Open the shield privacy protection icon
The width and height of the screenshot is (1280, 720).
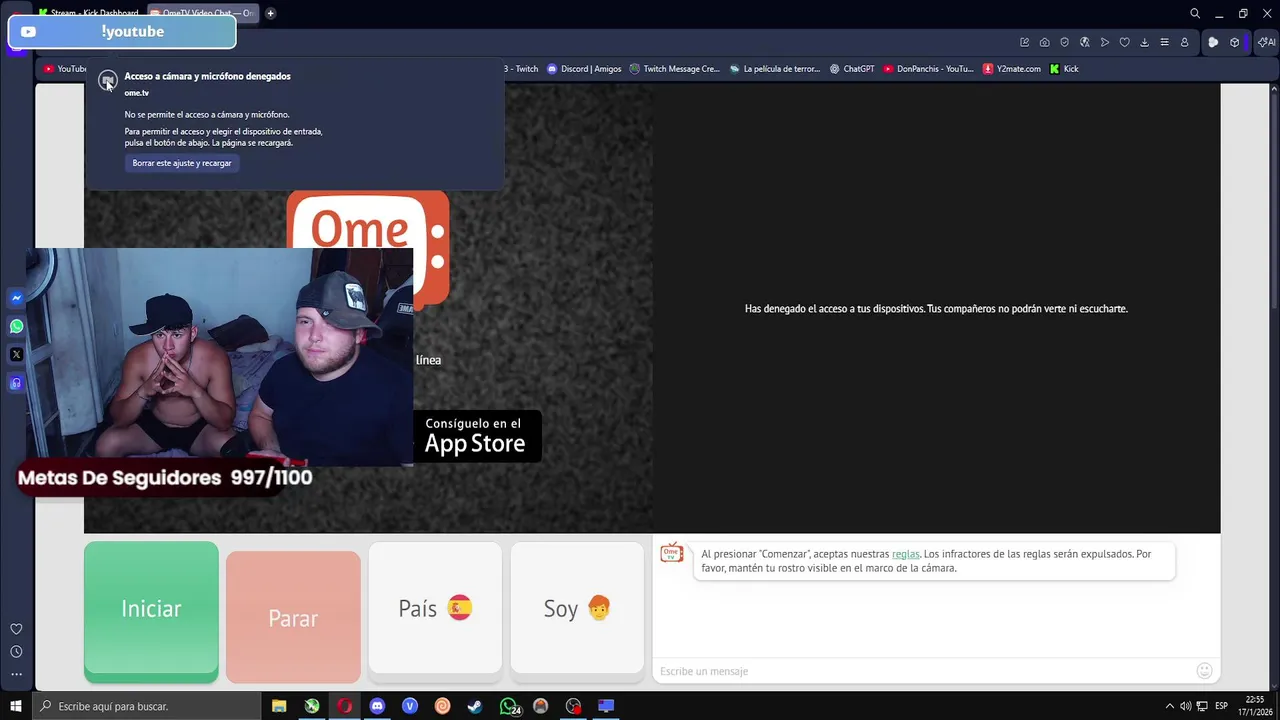pos(1064,42)
